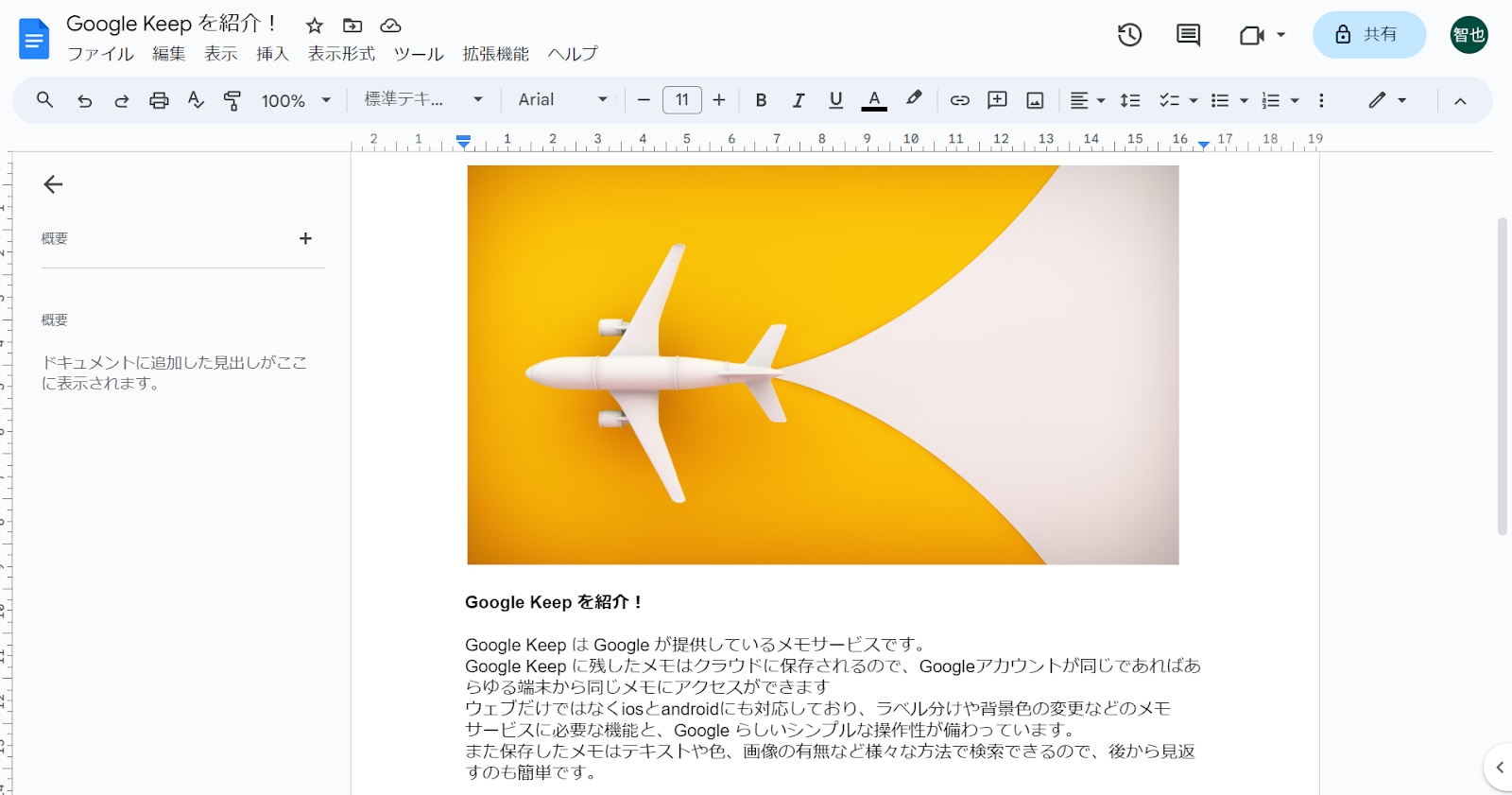The width and height of the screenshot is (1512, 795).
Task: Insert a link
Action: pyautogui.click(x=959, y=100)
